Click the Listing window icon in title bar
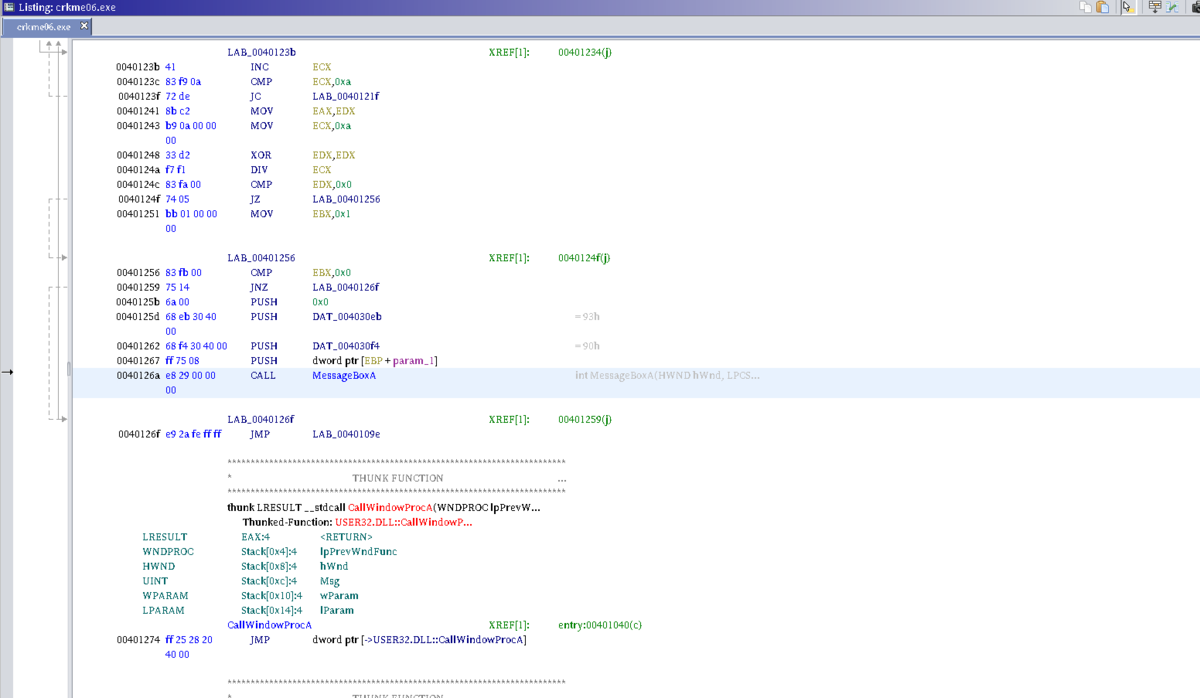 pyautogui.click(x=9, y=7)
